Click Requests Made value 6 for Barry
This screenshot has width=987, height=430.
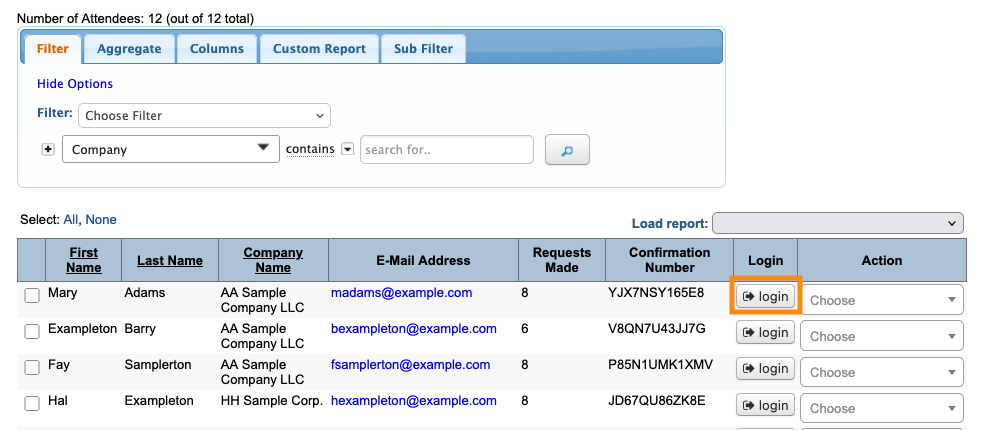524,329
